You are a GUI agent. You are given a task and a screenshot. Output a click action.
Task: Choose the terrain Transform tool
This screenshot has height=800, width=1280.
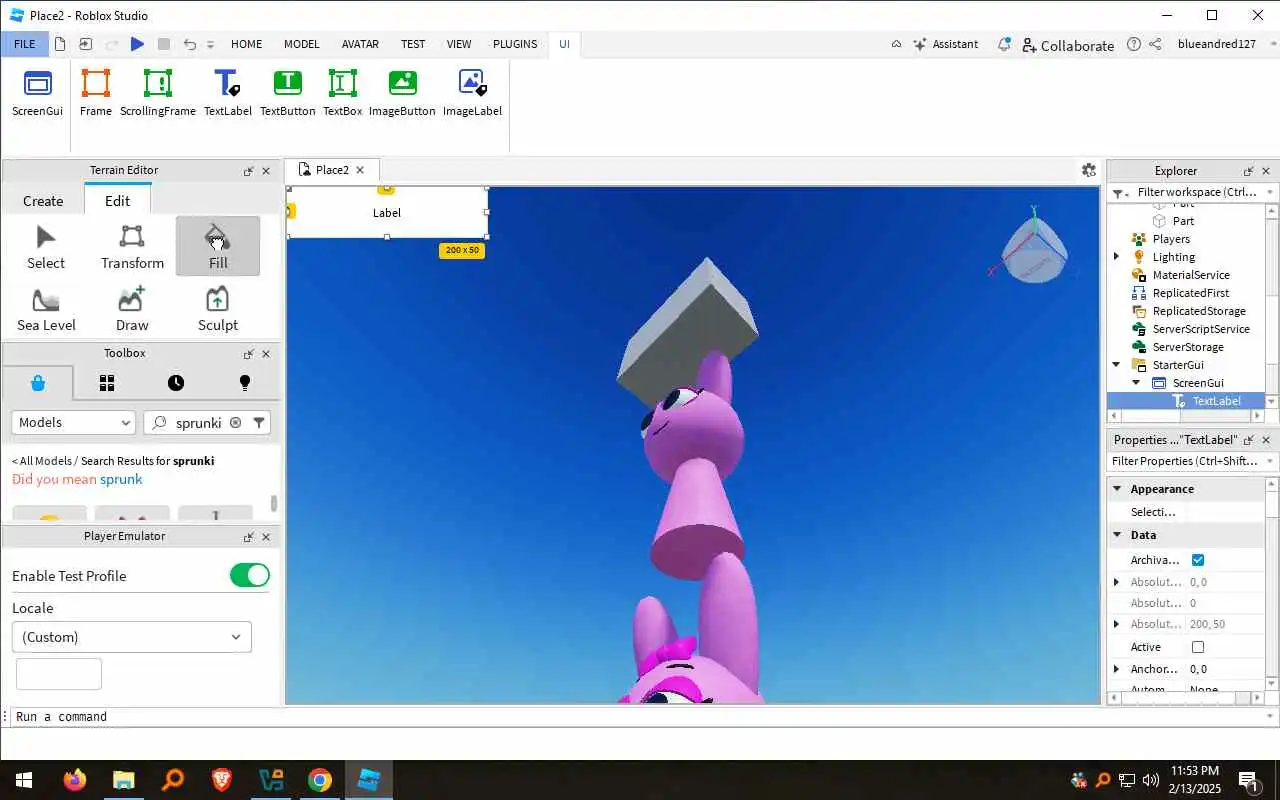[x=132, y=247]
